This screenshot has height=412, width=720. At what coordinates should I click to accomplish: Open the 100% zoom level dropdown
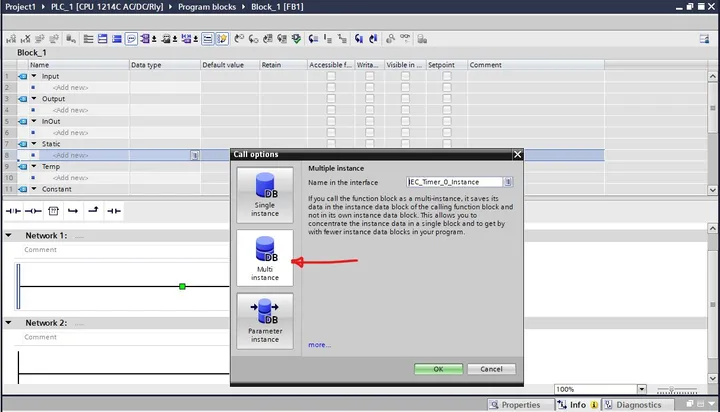point(641,389)
